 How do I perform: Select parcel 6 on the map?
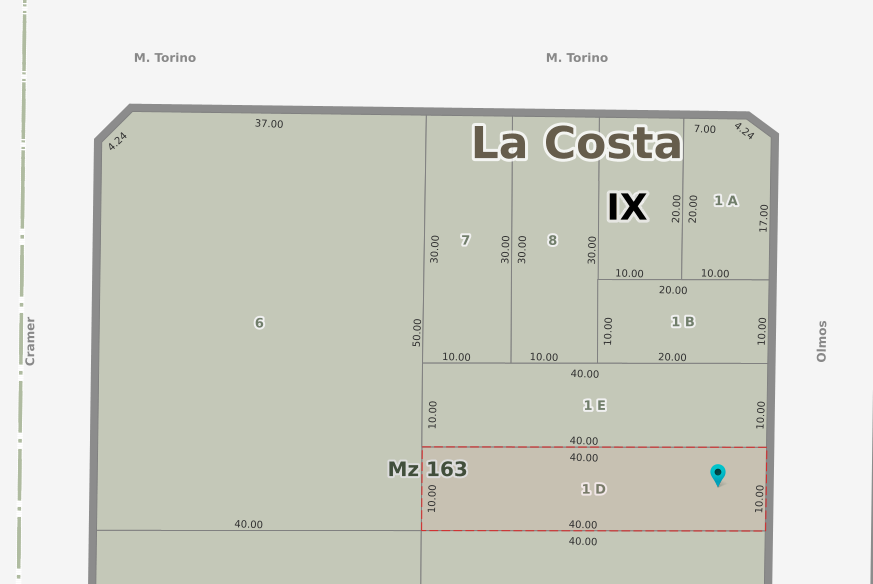click(259, 322)
